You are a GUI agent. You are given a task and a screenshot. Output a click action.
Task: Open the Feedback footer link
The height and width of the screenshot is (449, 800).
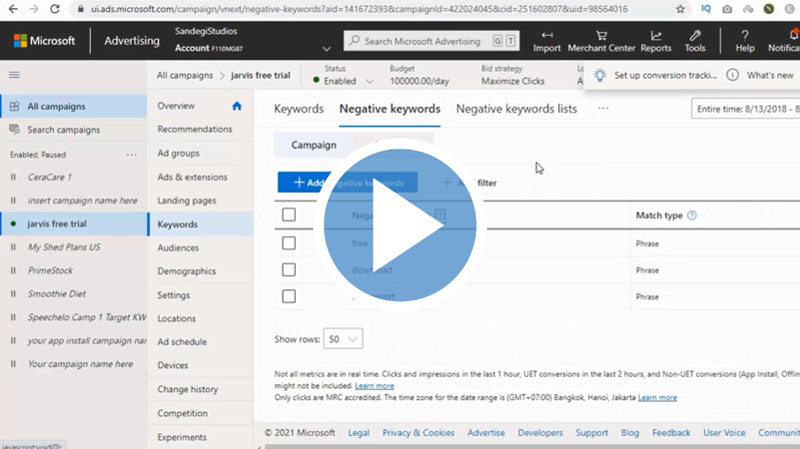tap(671, 433)
